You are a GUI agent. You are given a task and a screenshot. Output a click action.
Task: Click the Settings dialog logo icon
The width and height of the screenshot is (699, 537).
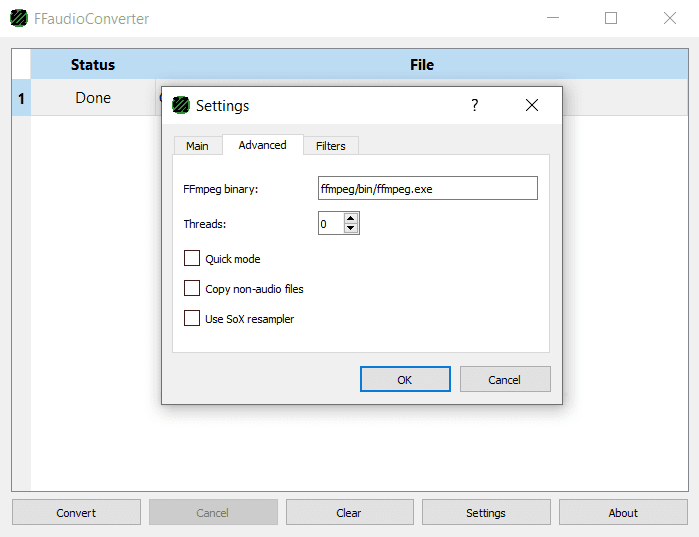tap(181, 105)
